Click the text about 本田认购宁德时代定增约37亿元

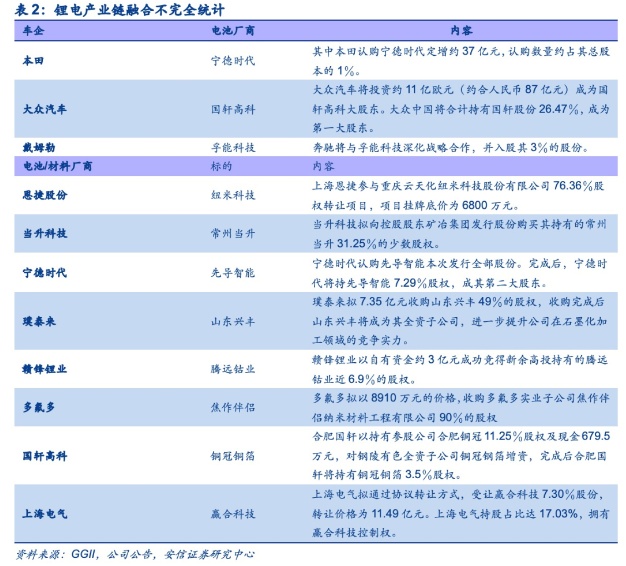[461, 61]
